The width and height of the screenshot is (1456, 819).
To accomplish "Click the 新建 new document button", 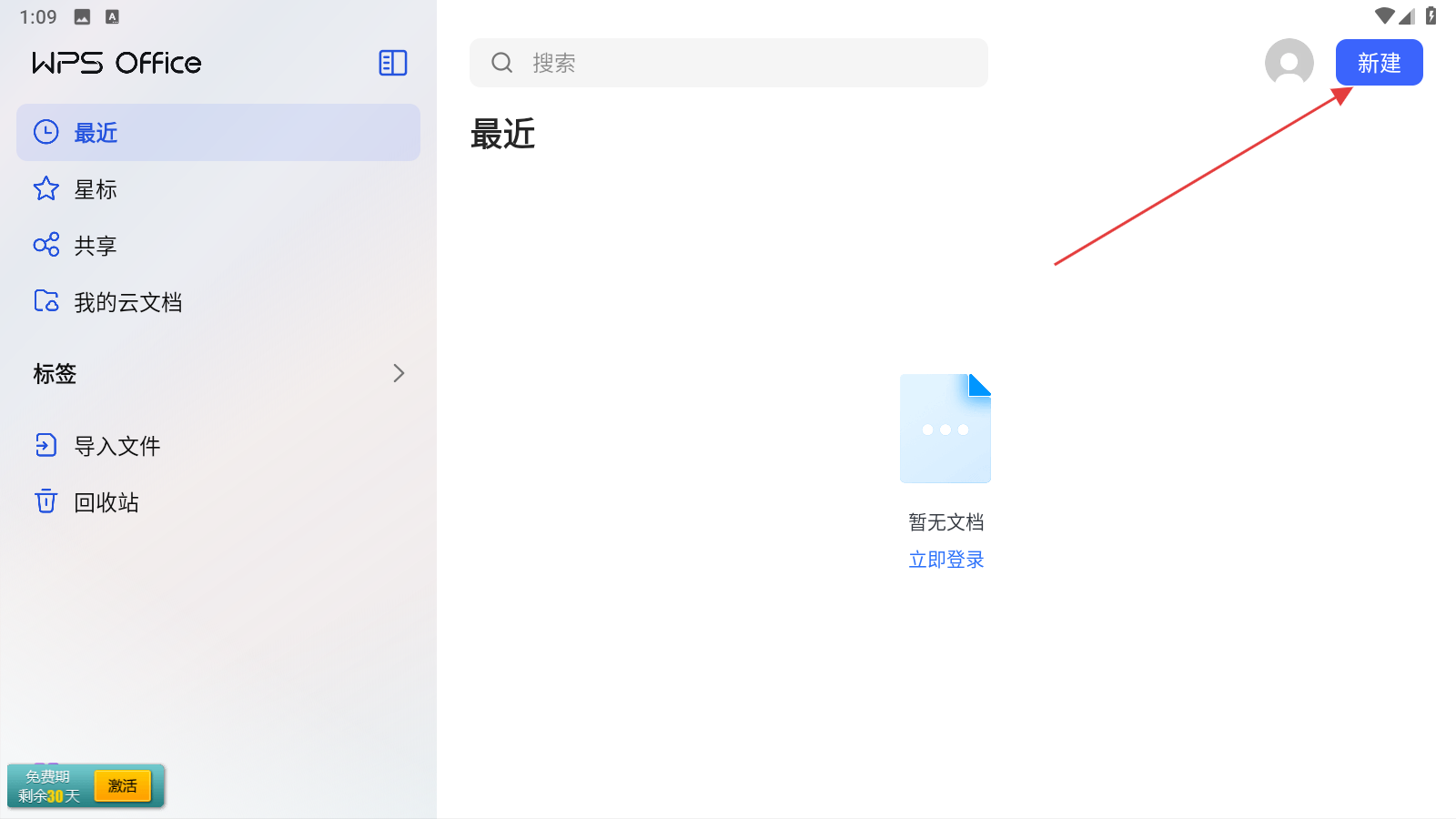I will click(1380, 63).
